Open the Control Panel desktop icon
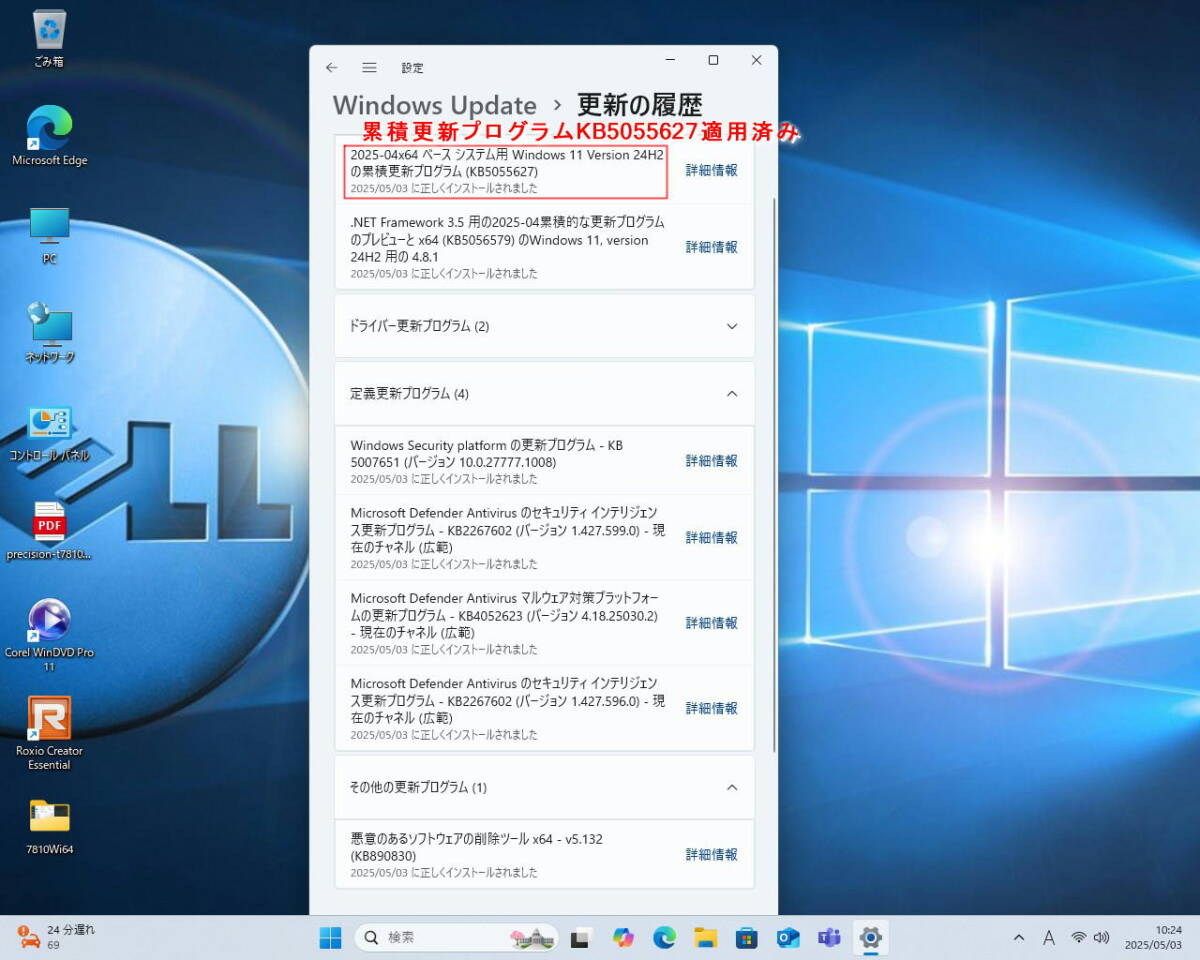The height and width of the screenshot is (960, 1200). pos(49,424)
